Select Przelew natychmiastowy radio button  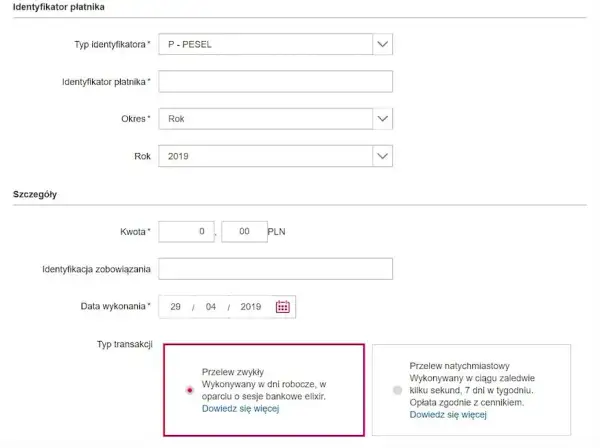tap(398, 390)
